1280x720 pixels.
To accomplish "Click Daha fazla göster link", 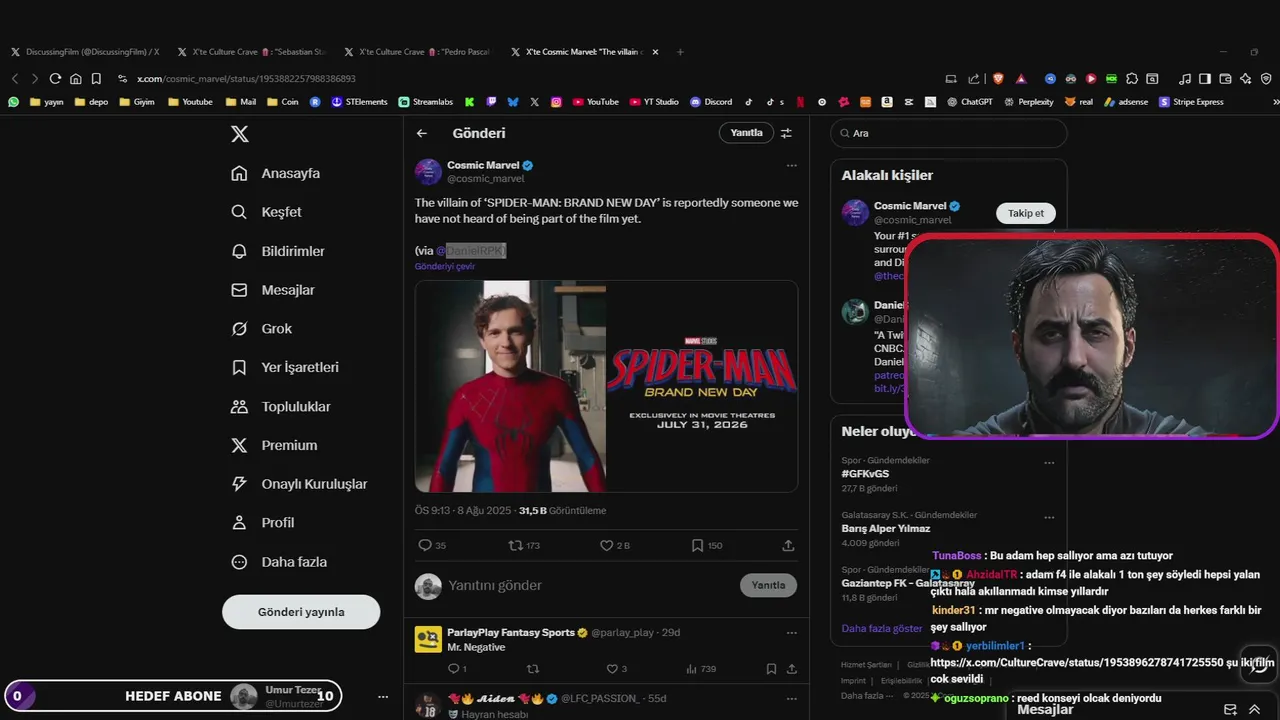I will point(882,629).
